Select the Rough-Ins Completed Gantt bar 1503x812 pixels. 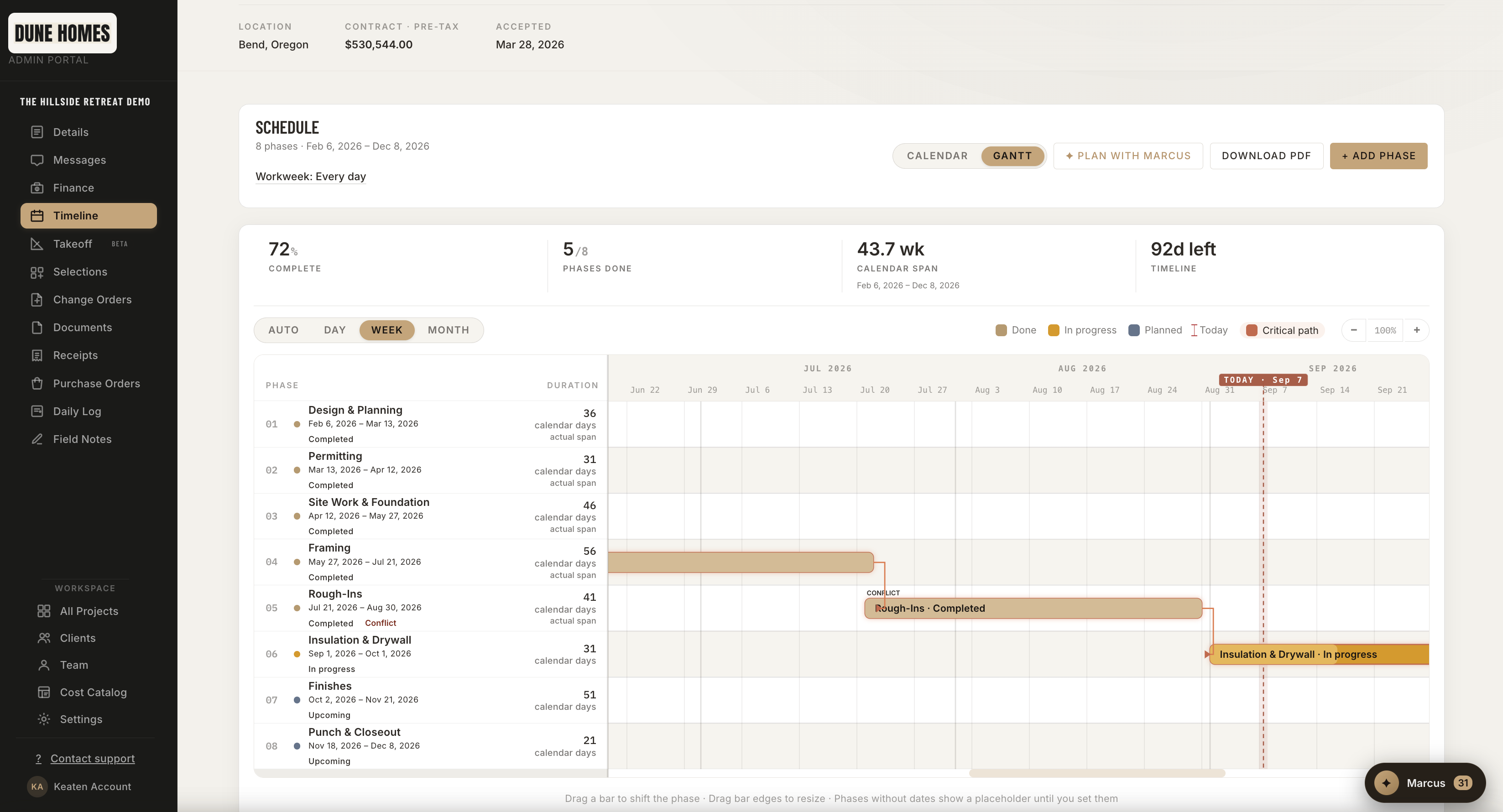tap(1033, 608)
